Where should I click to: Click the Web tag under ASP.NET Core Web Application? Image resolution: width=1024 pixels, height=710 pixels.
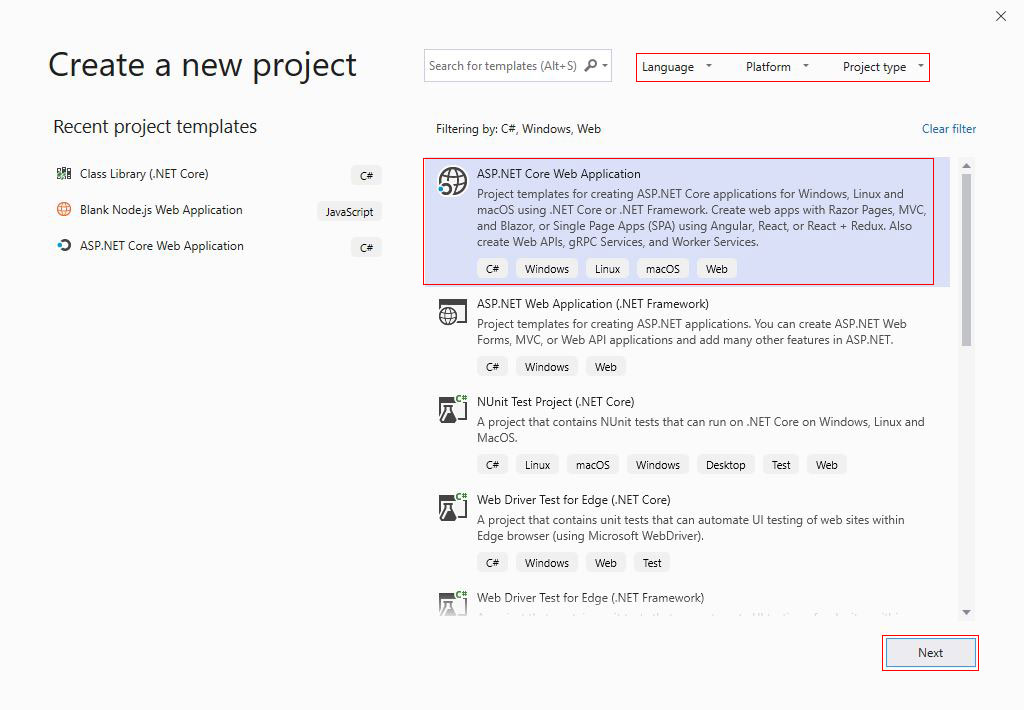coord(716,269)
